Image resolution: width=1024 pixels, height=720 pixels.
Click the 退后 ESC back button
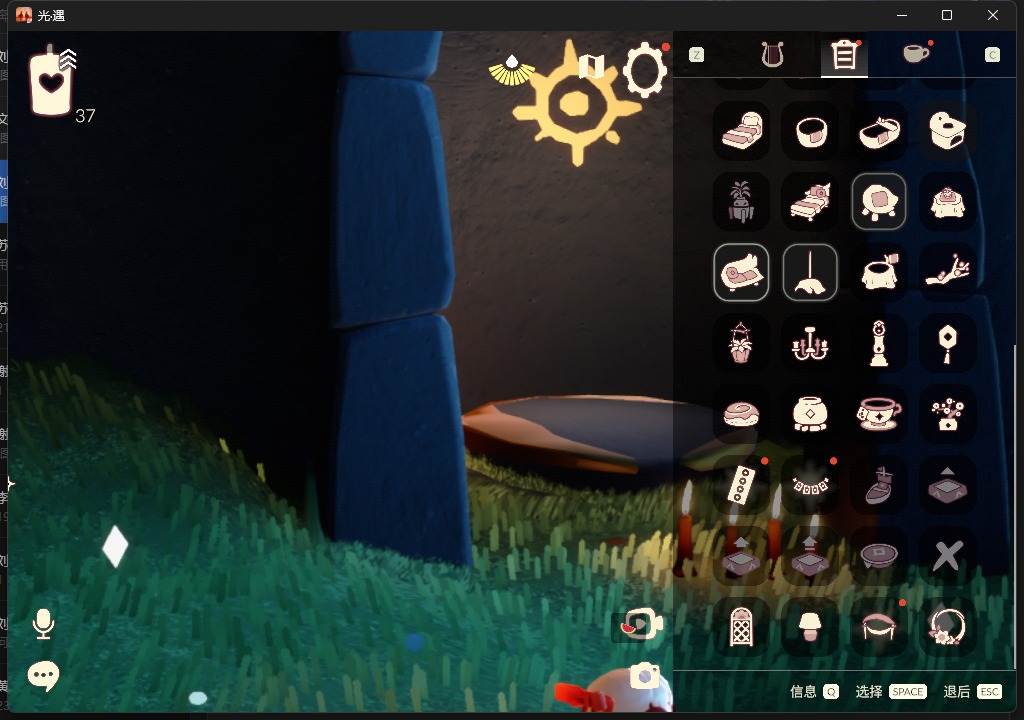[972, 692]
